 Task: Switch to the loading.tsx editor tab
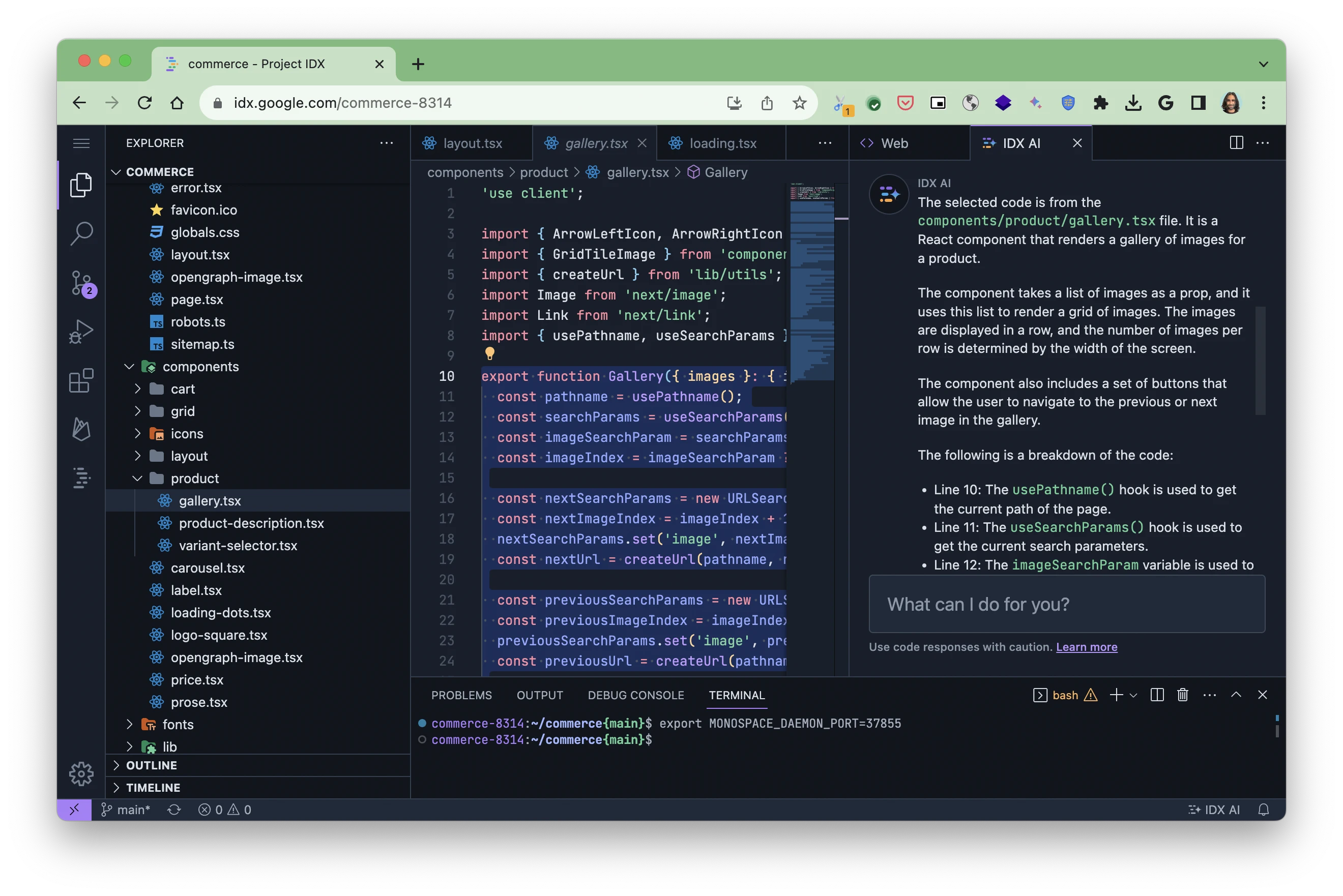[722, 143]
